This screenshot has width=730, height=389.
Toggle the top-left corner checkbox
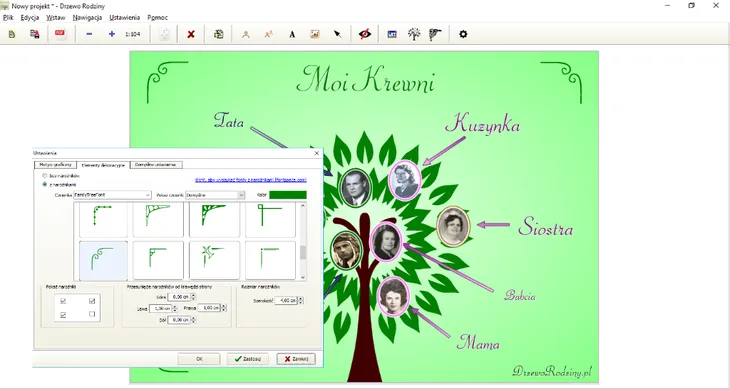63,301
